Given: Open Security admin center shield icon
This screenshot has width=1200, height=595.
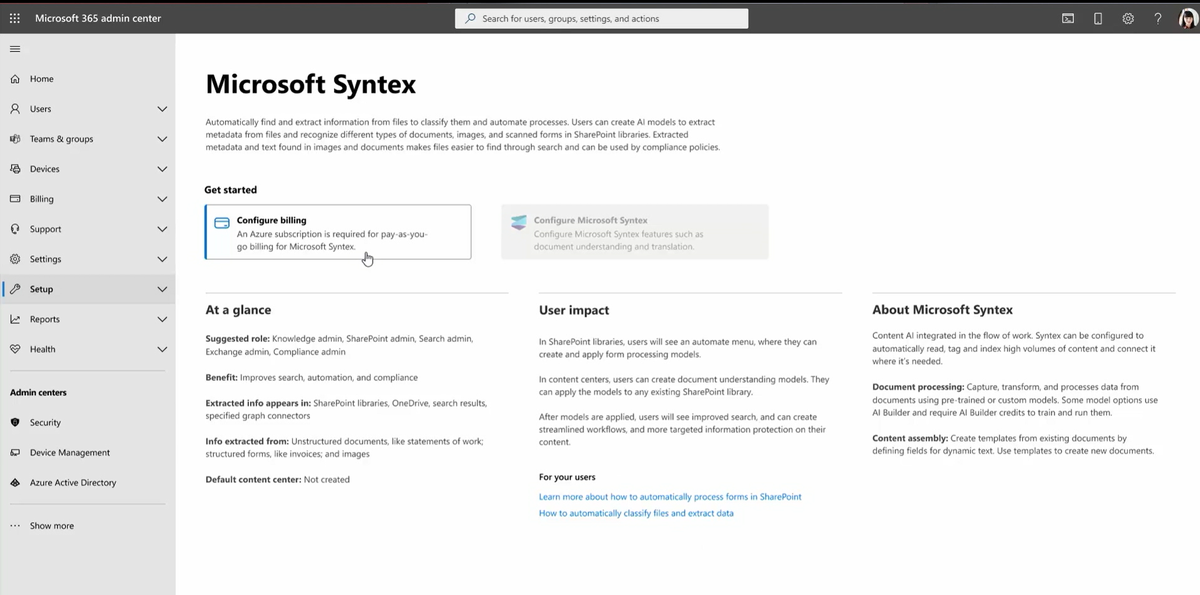Looking at the screenshot, I should tap(15, 423).
